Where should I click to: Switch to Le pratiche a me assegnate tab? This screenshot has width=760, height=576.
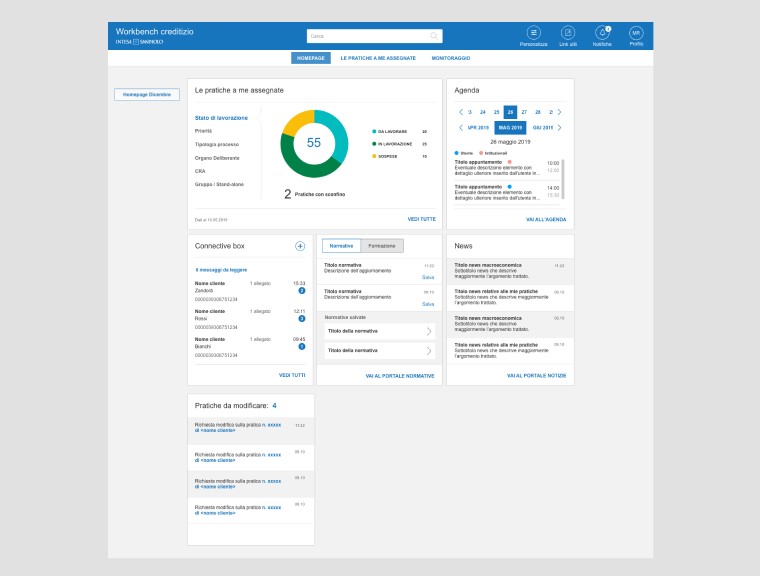378,58
